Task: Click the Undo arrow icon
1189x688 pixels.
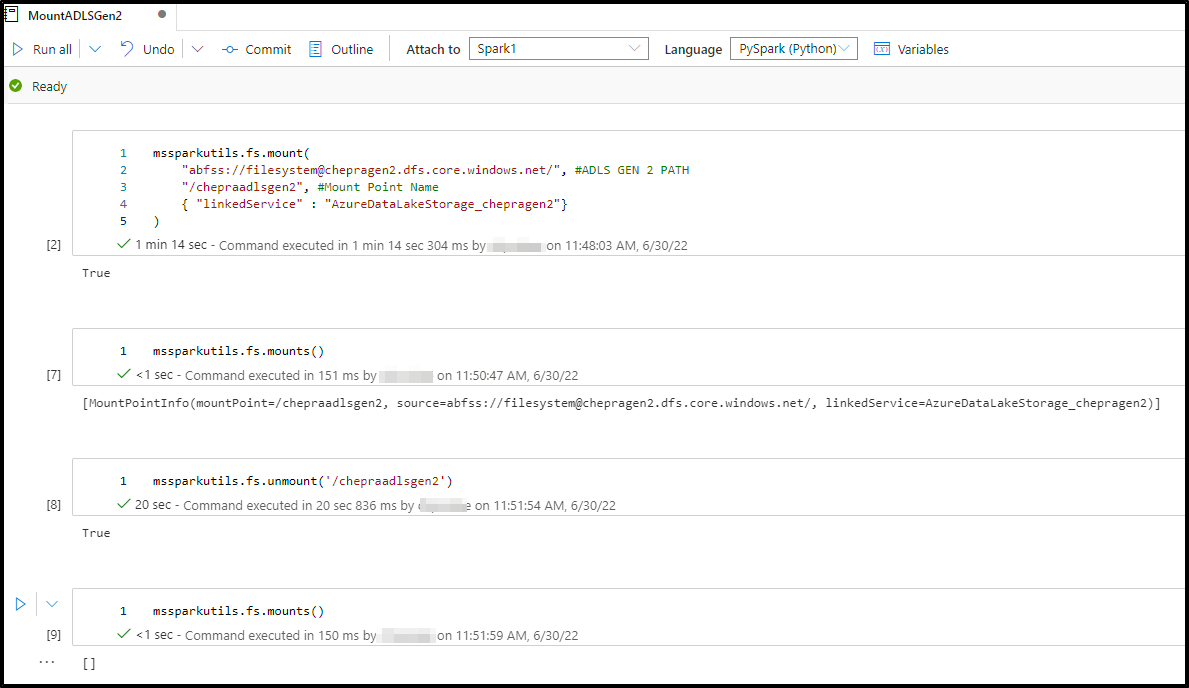Action: tap(127, 49)
